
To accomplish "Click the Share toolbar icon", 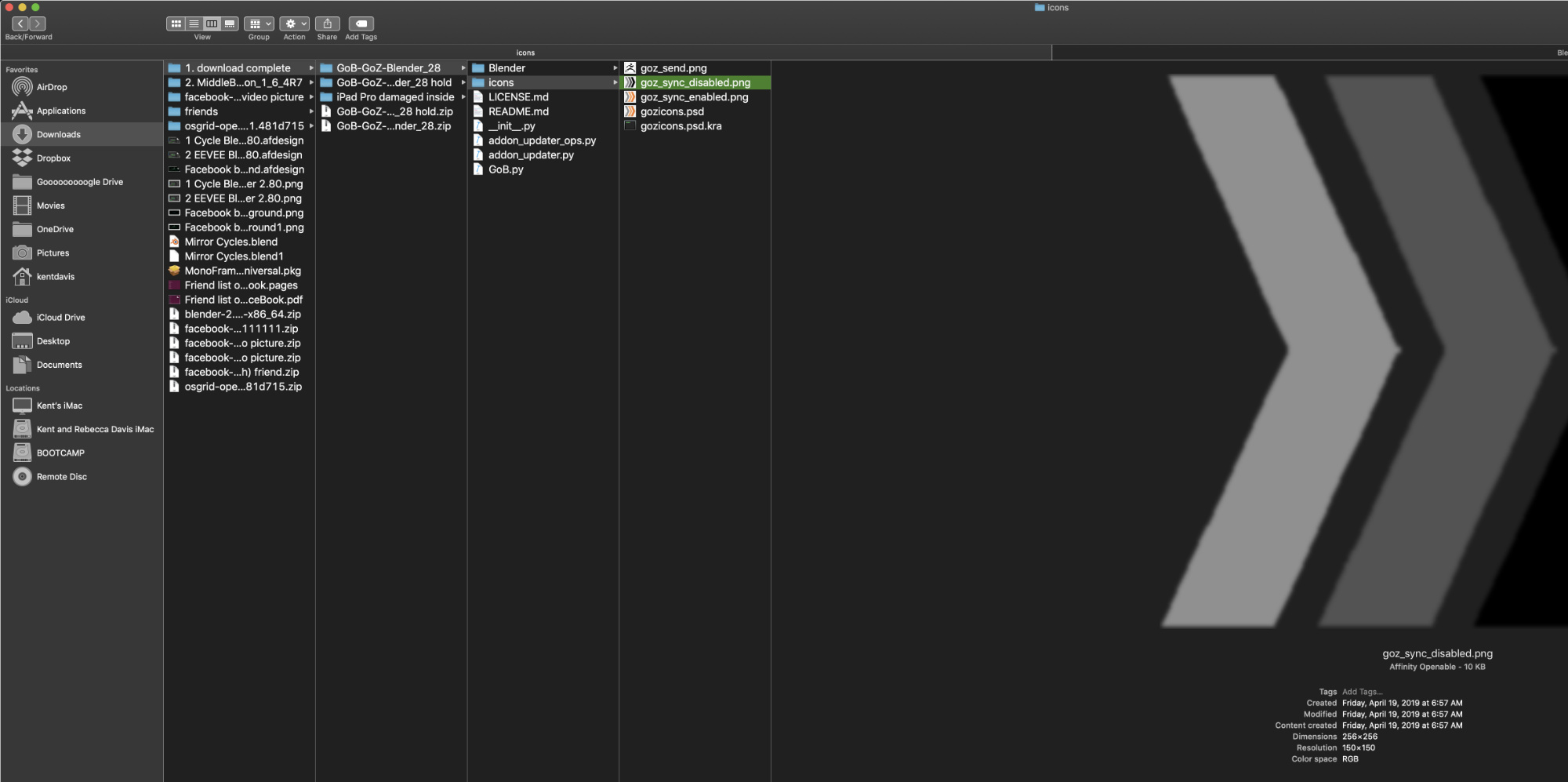I will click(327, 24).
